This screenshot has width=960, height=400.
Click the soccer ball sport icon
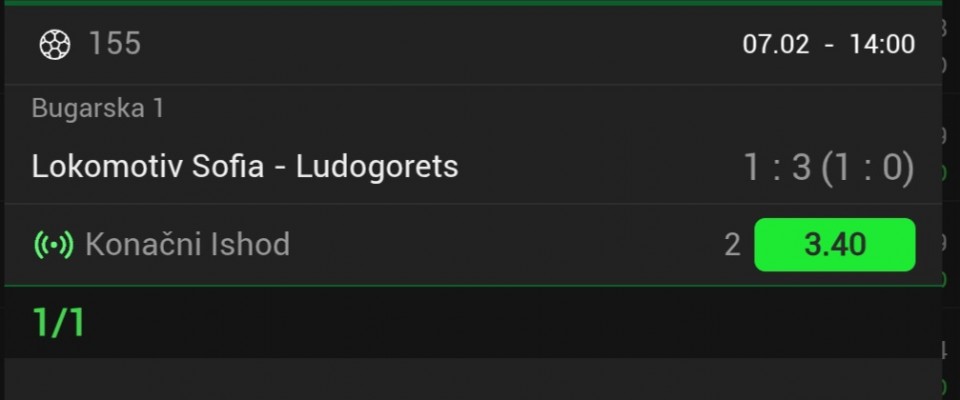click(54, 45)
